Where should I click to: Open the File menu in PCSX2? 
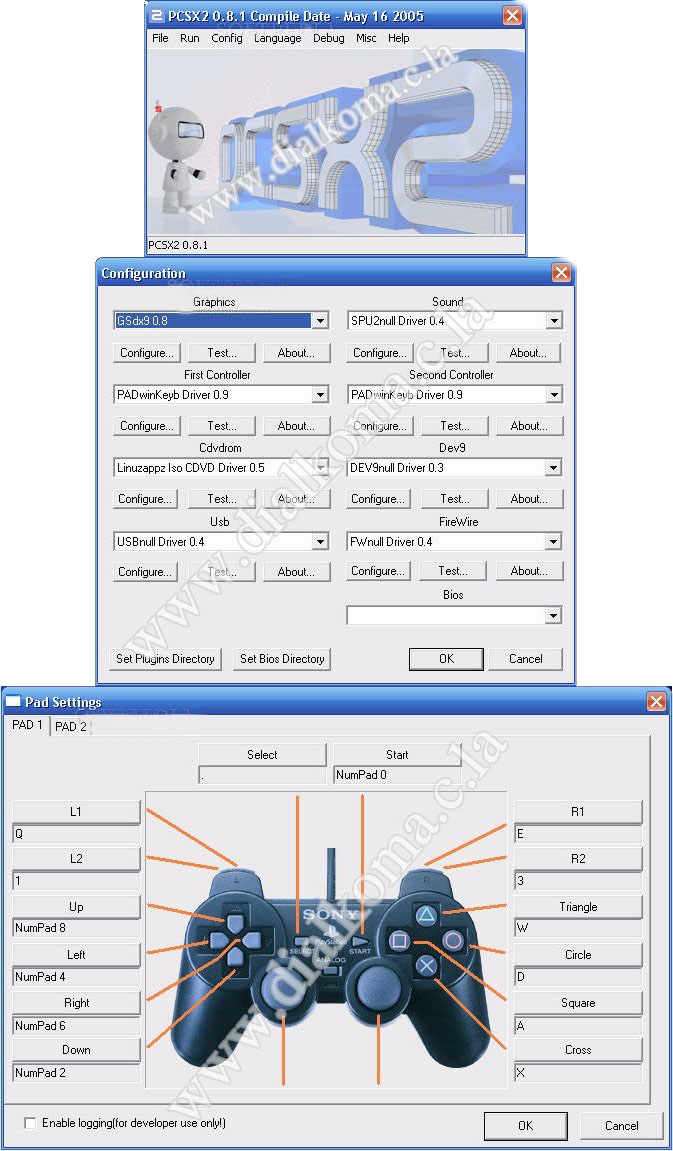pos(160,38)
